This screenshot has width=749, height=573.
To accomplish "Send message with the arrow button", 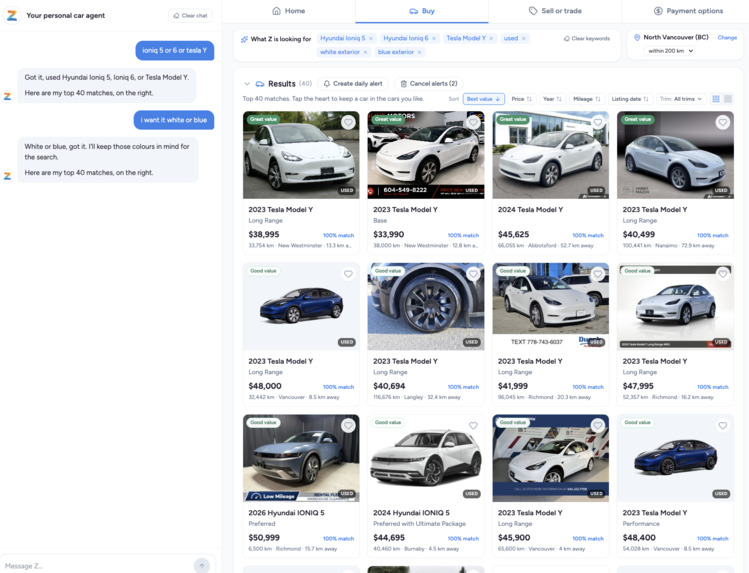I will pos(202,566).
